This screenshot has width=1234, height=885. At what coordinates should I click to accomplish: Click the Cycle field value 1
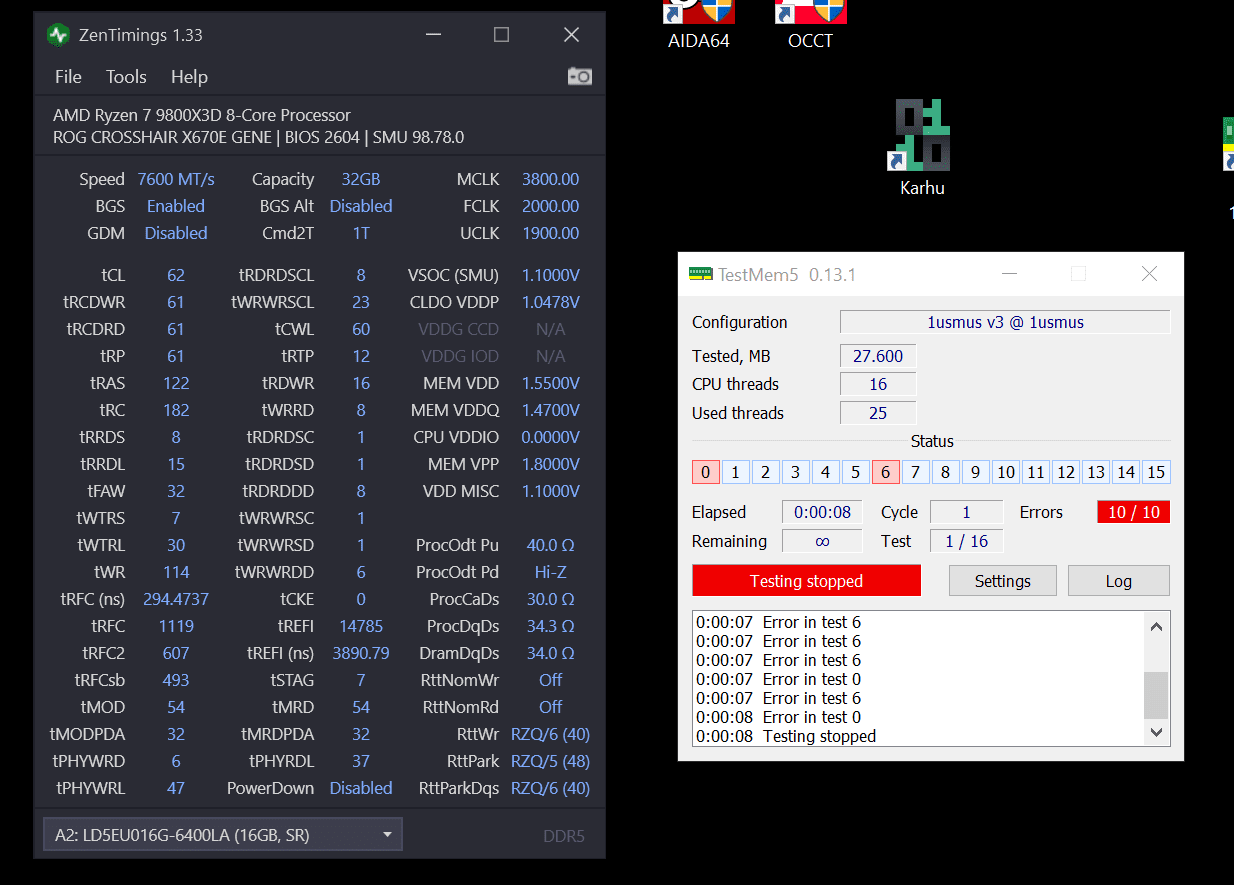coord(966,512)
